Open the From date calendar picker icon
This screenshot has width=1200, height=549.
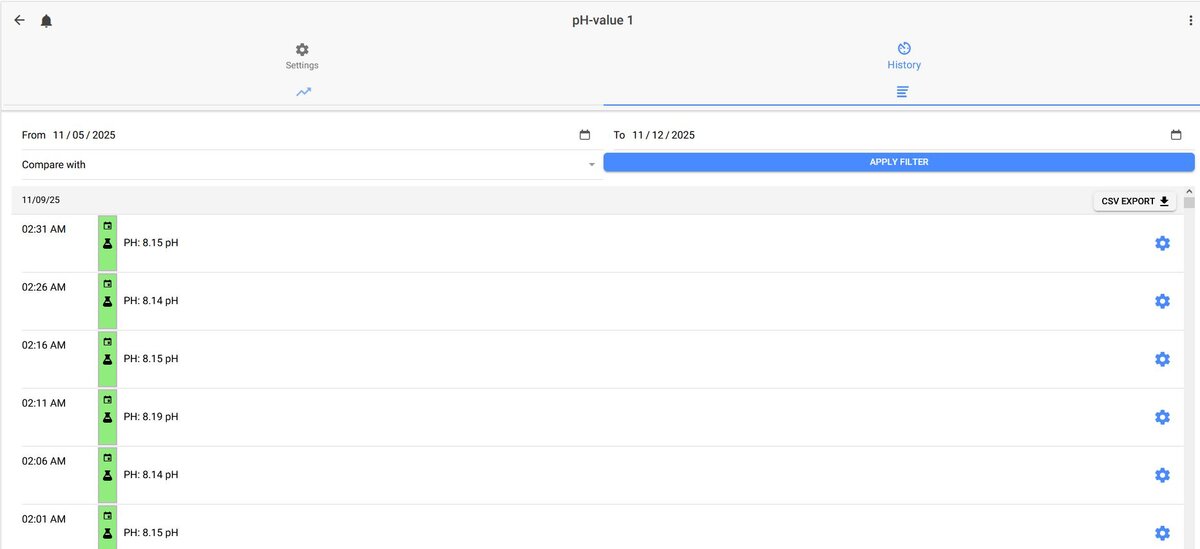coord(585,135)
